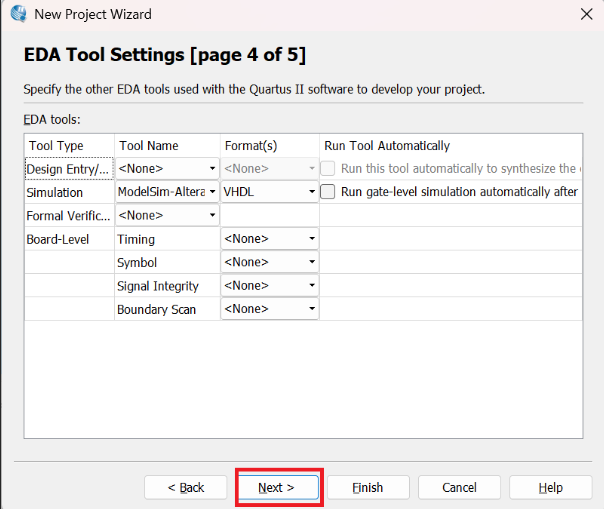Click the EDA tools: label
The image size is (604, 509).
point(52,120)
